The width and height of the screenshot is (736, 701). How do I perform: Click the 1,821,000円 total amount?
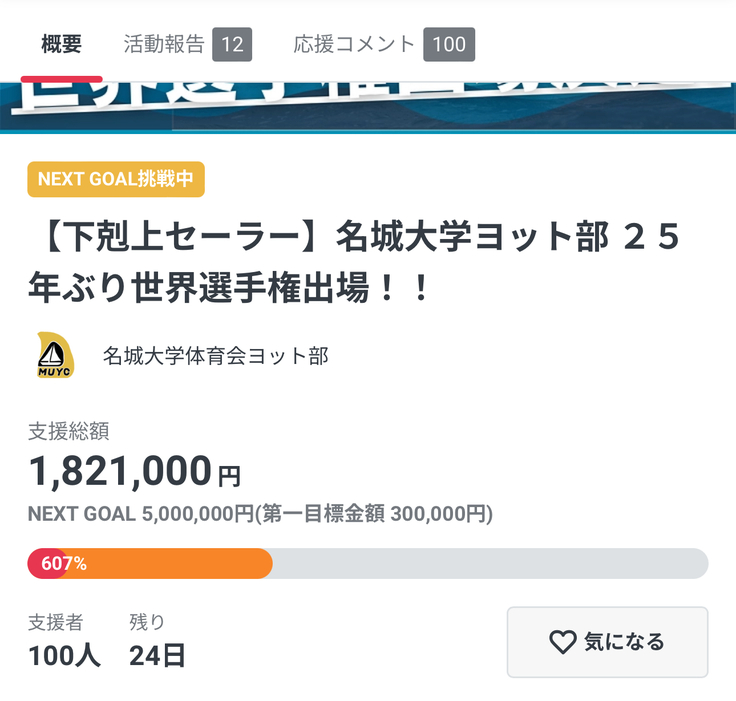[135, 471]
